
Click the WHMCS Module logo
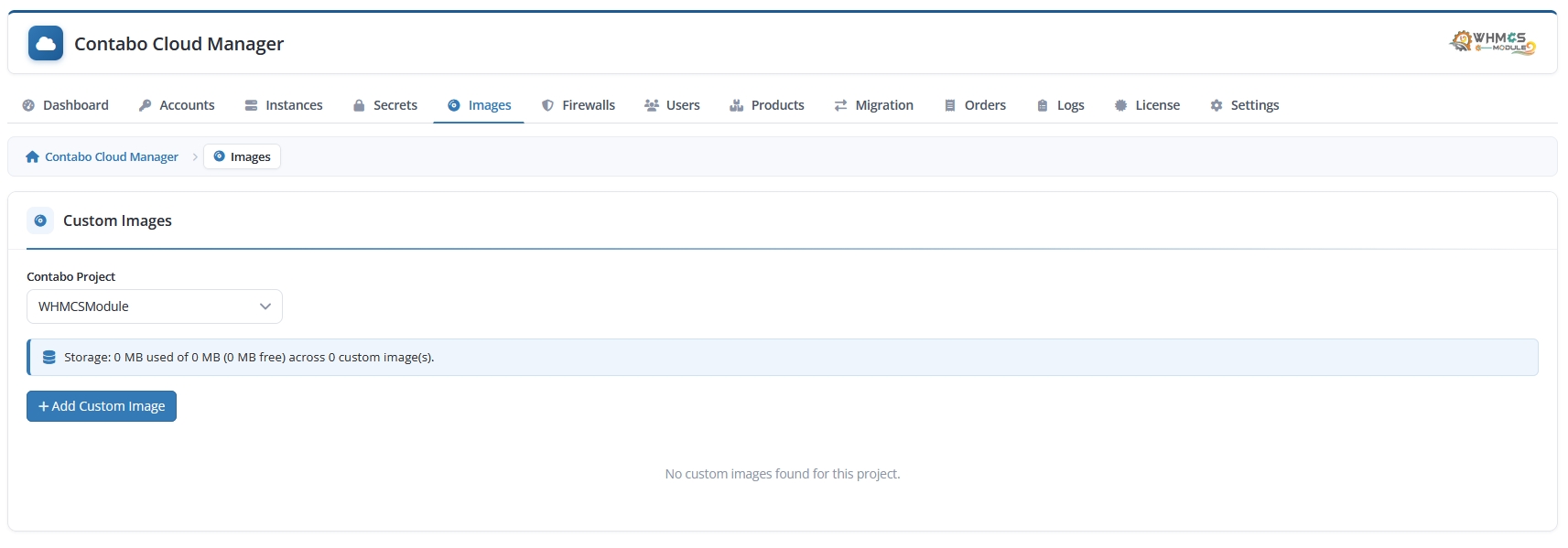pos(1493,42)
